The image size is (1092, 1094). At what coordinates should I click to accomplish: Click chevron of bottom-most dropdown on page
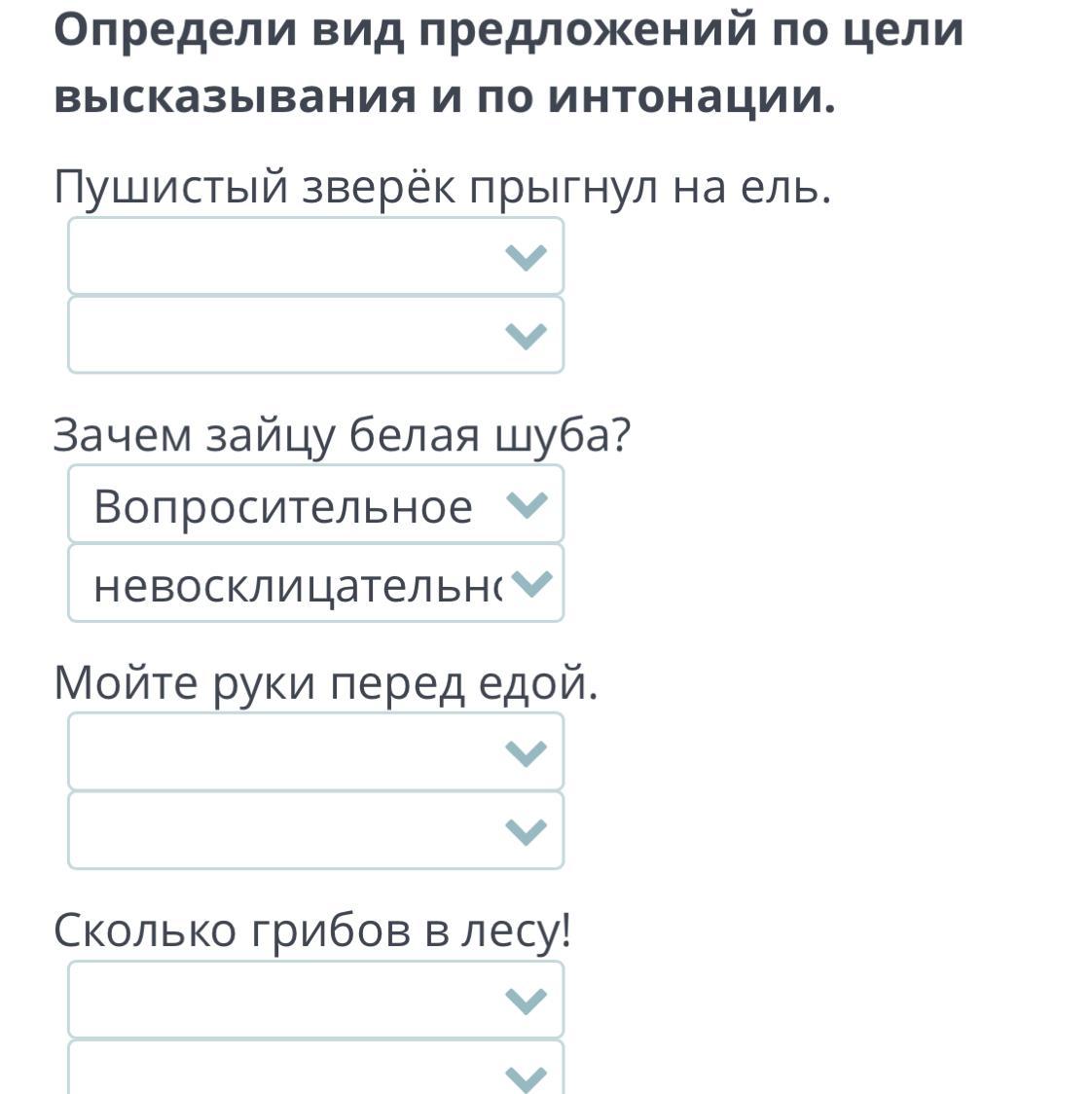527,1076
